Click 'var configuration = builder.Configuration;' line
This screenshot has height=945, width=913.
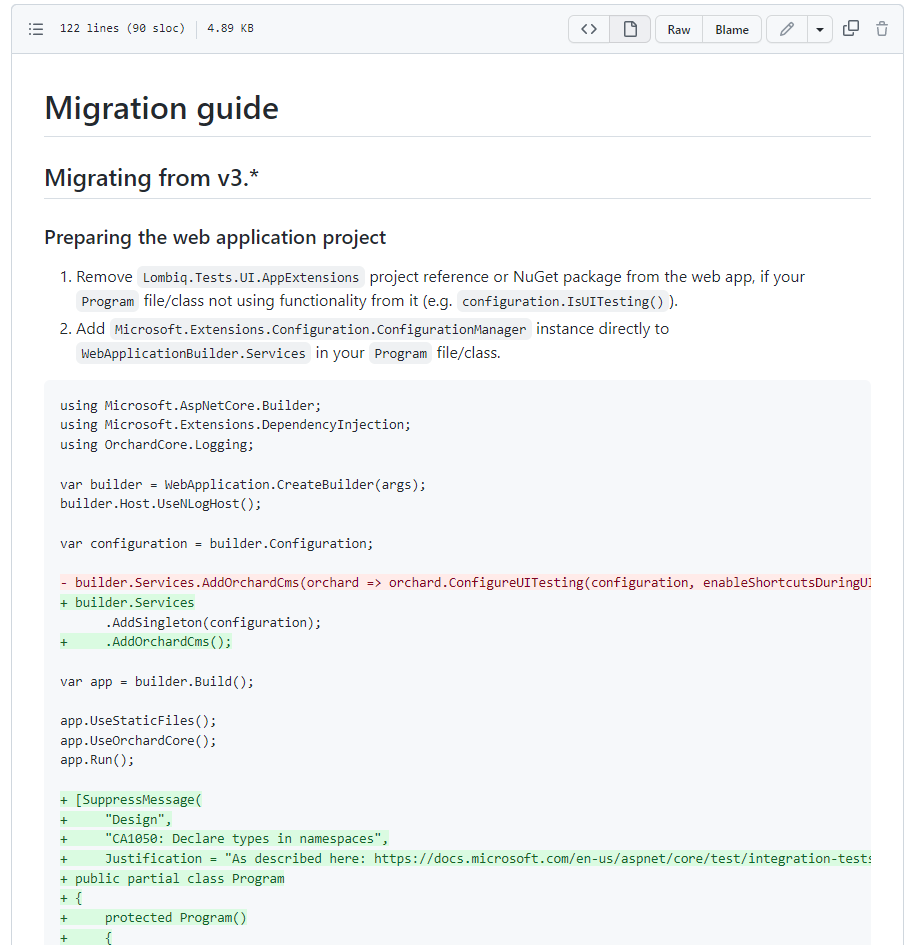[216, 544]
